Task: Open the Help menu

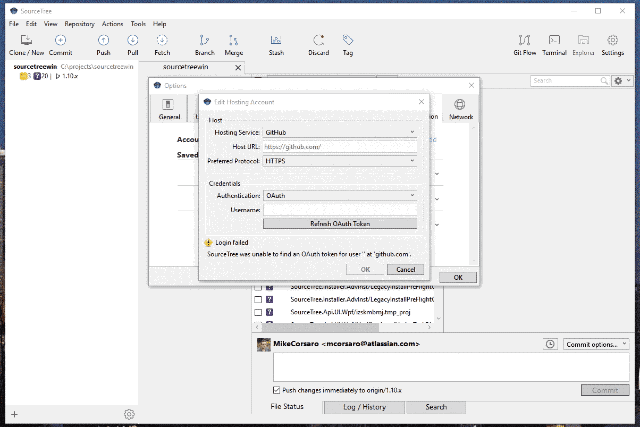Action: pos(159,24)
